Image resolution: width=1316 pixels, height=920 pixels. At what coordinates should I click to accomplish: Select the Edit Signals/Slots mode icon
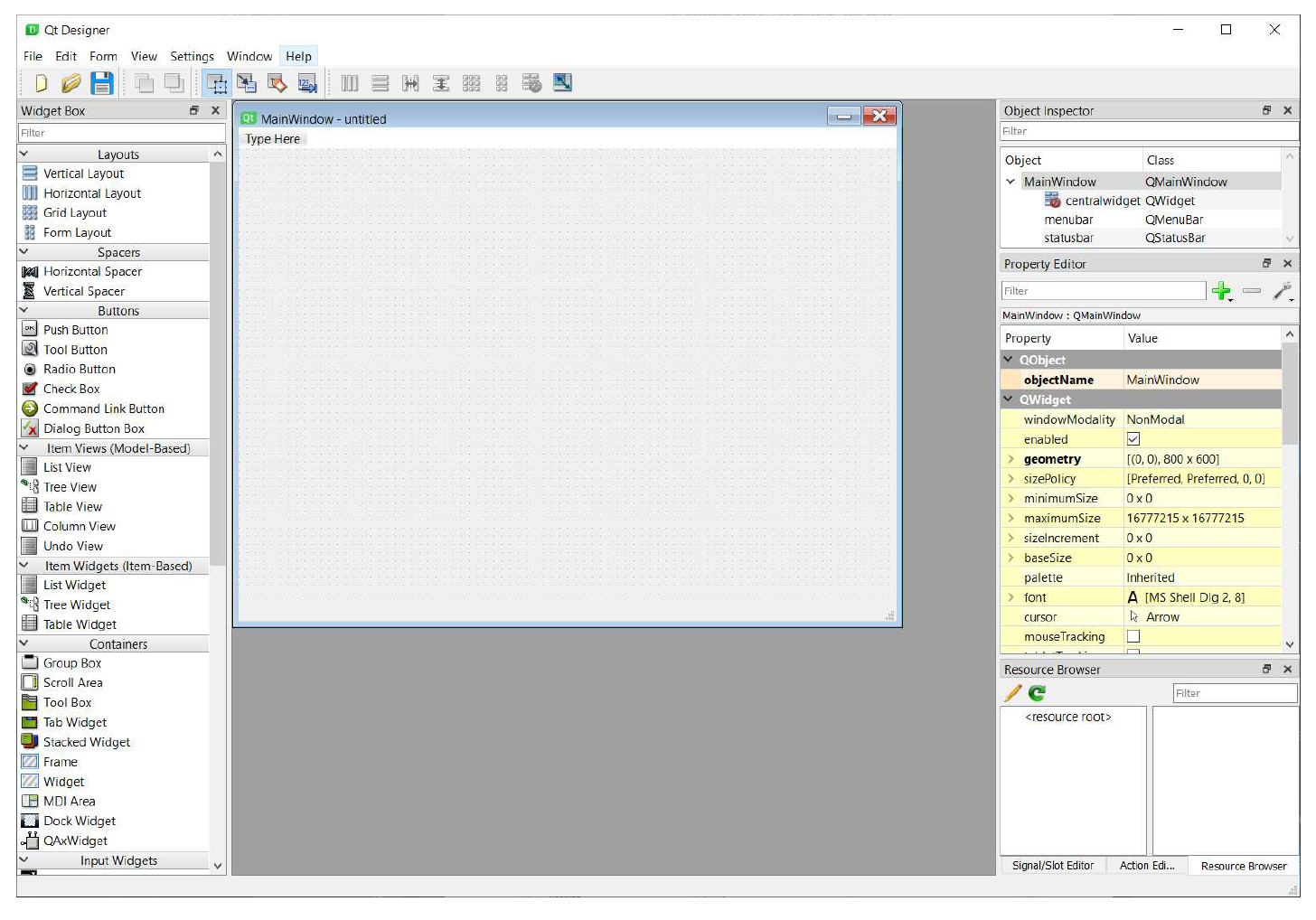click(x=247, y=83)
